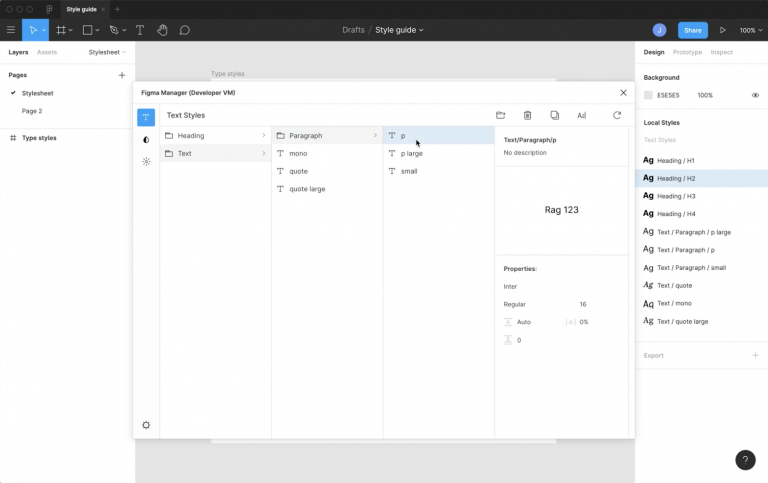Select the Move tool
768x483 pixels.
33,30
